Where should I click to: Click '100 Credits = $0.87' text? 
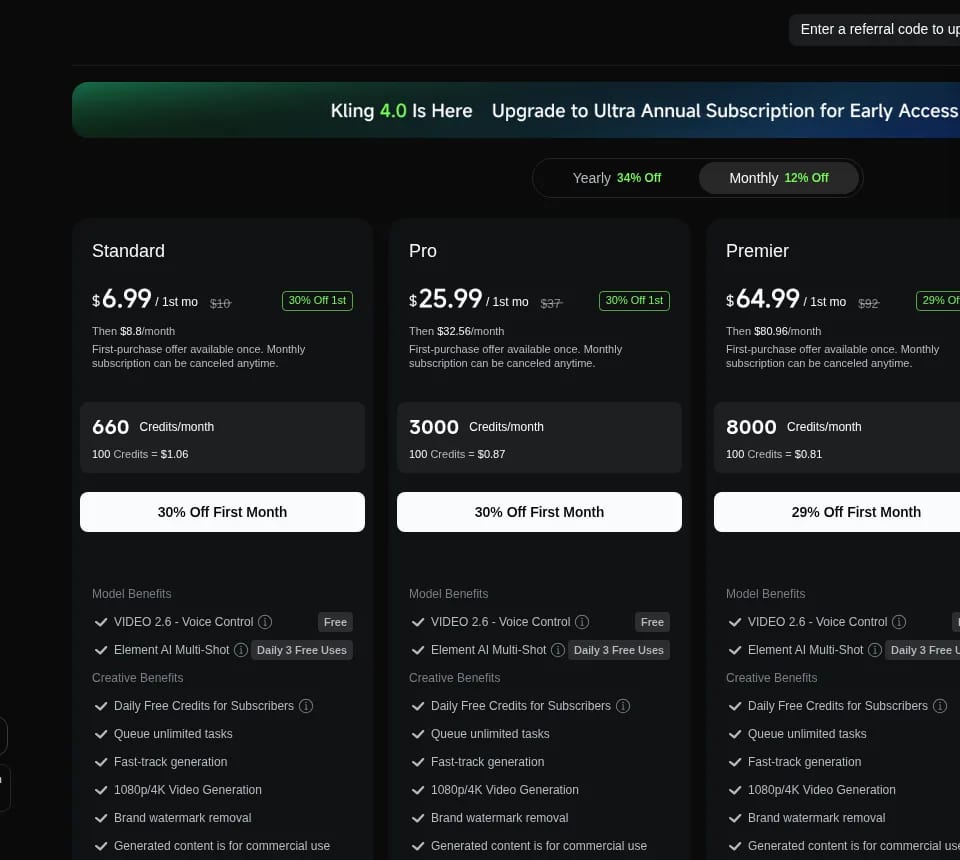coord(457,454)
